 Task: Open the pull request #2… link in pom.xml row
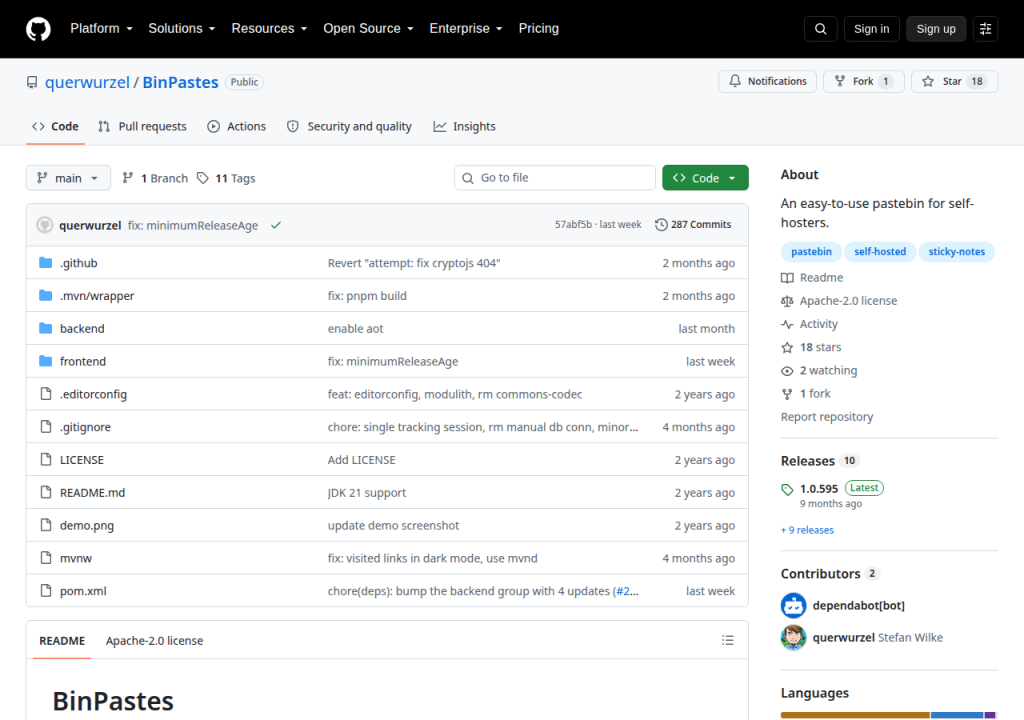click(626, 591)
